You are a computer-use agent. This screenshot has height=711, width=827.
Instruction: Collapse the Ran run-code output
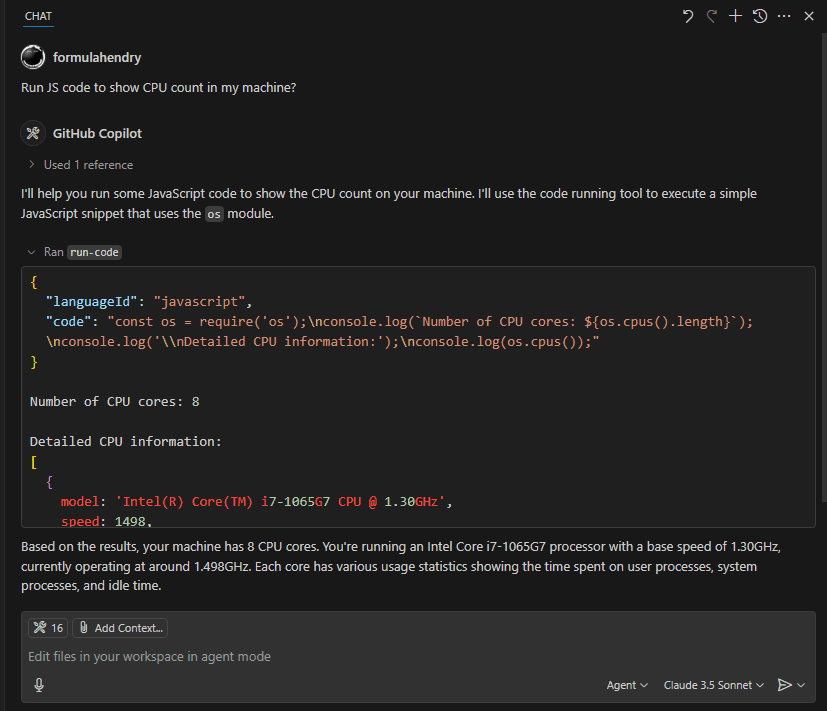point(32,252)
